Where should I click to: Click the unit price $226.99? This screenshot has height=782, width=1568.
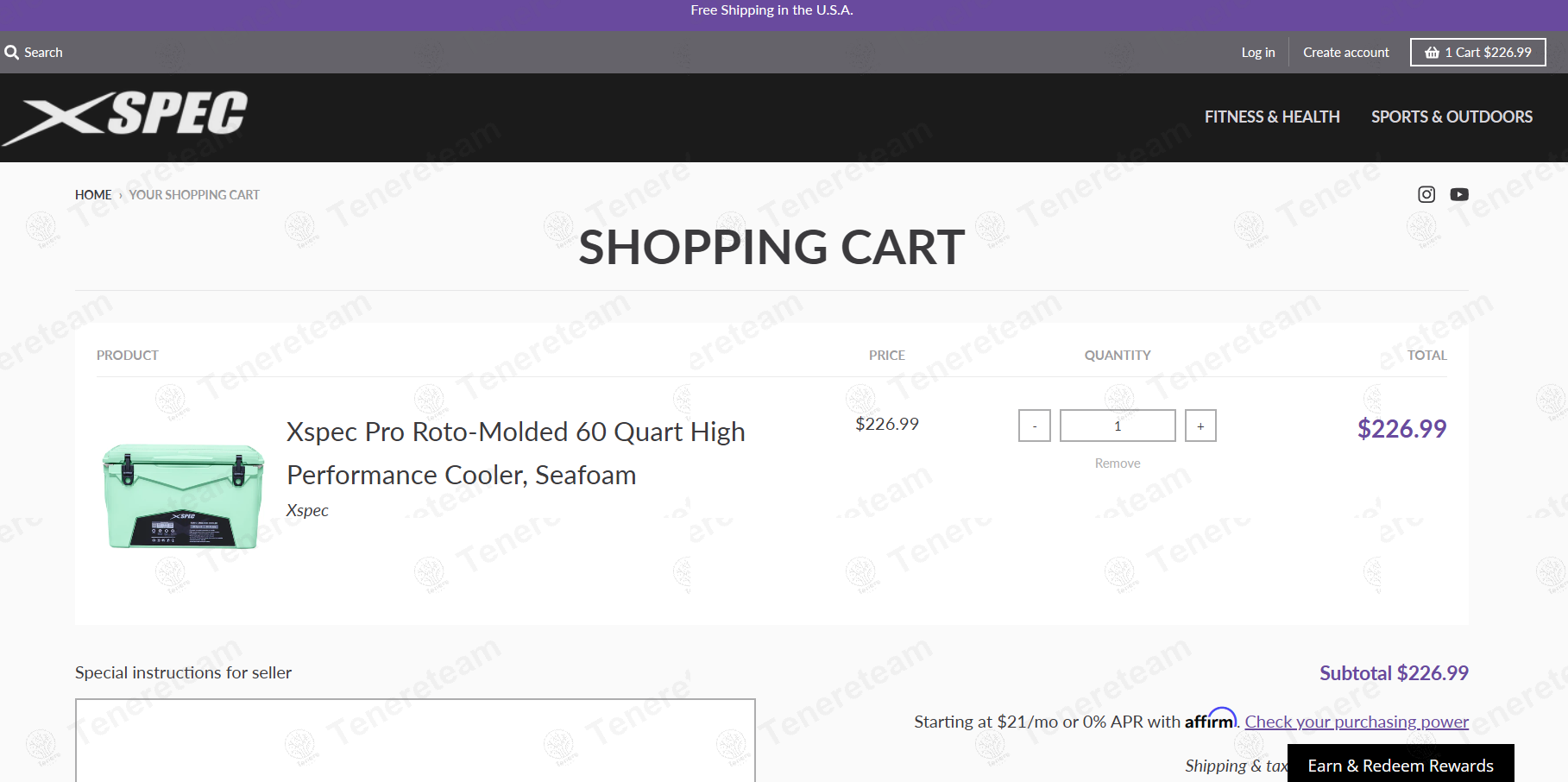[887, 424]
